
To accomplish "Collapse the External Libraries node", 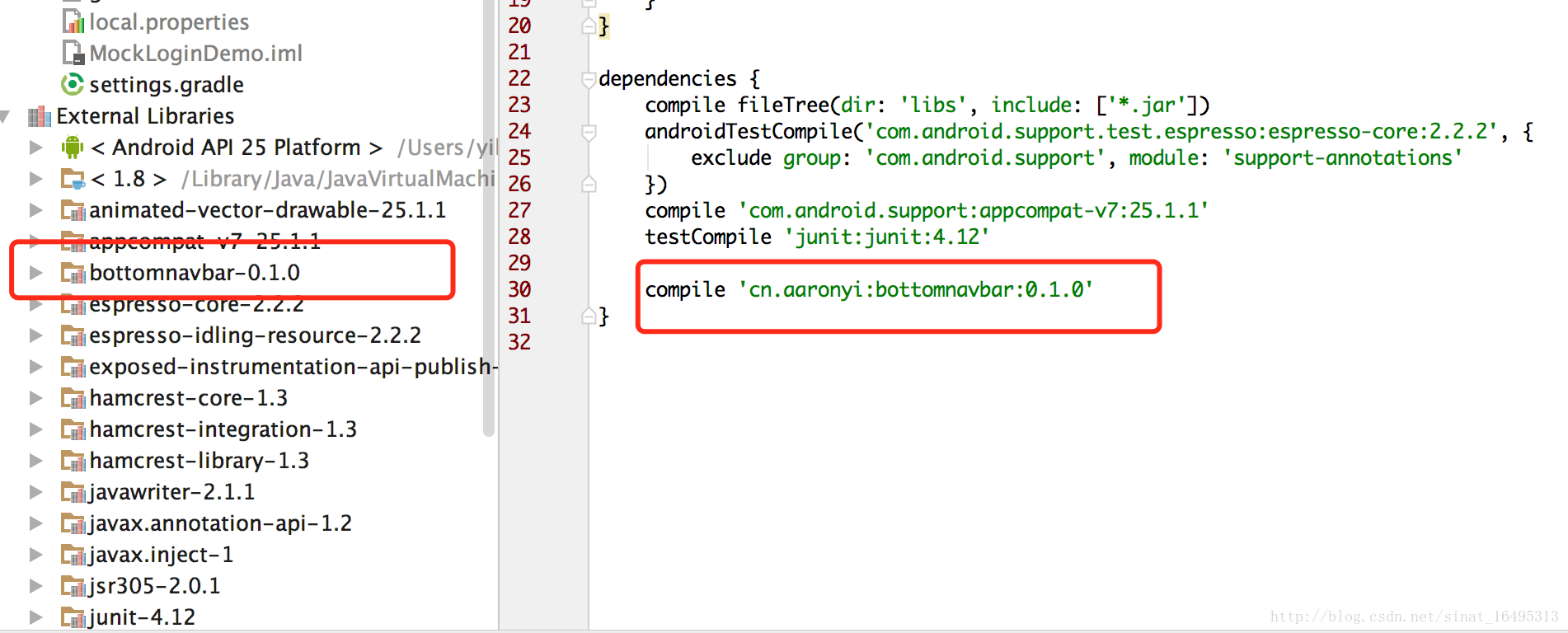I will click(6, 116).
